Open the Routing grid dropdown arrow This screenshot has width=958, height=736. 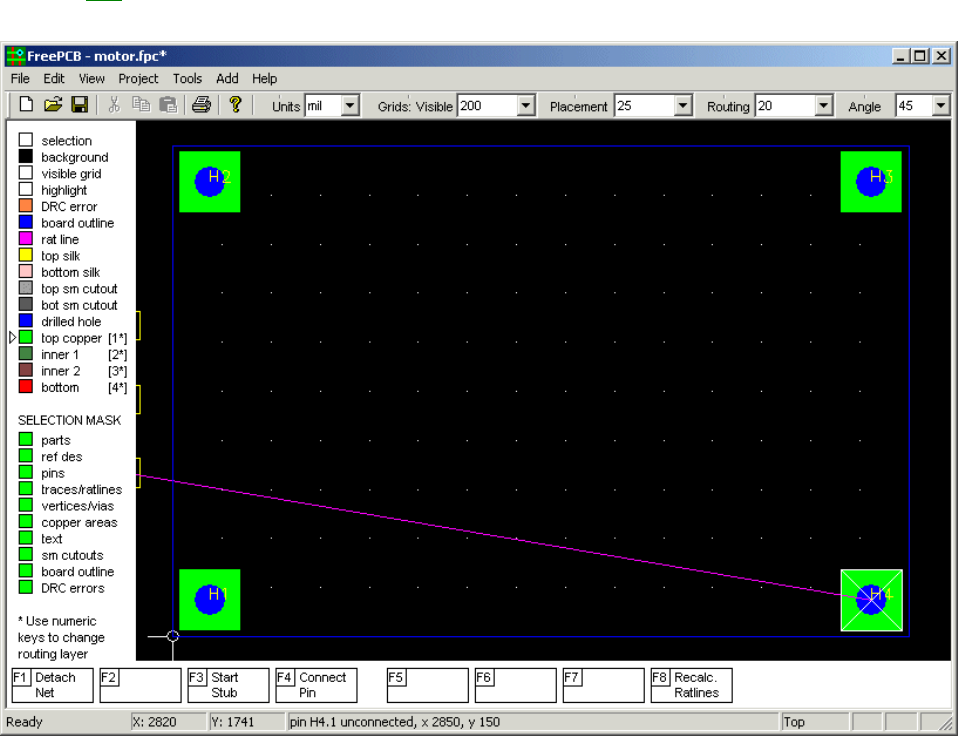(824, 106)
